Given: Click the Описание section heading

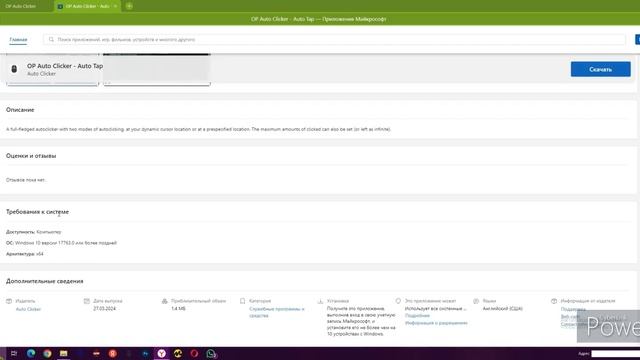Looking at the screenshot, I should pyautogui.click(x=20, y=110).
